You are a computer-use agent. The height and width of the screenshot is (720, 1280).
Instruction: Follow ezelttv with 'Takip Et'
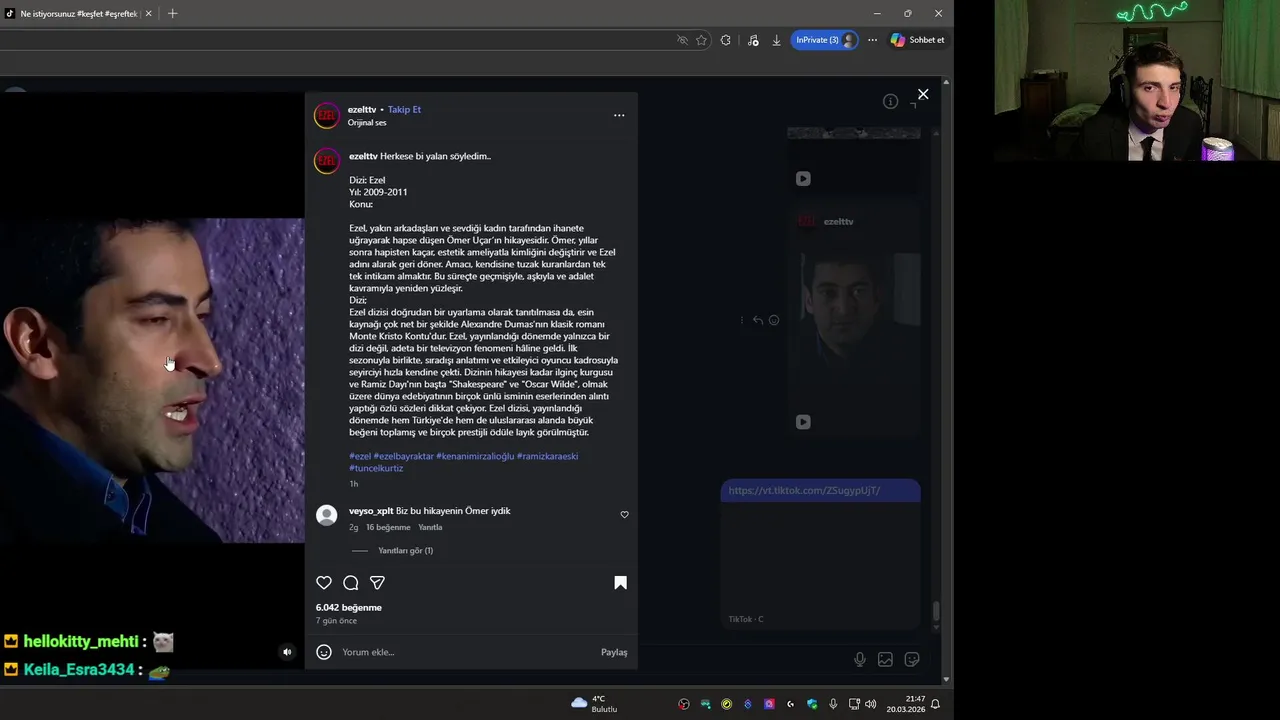[x=404, y=109]
